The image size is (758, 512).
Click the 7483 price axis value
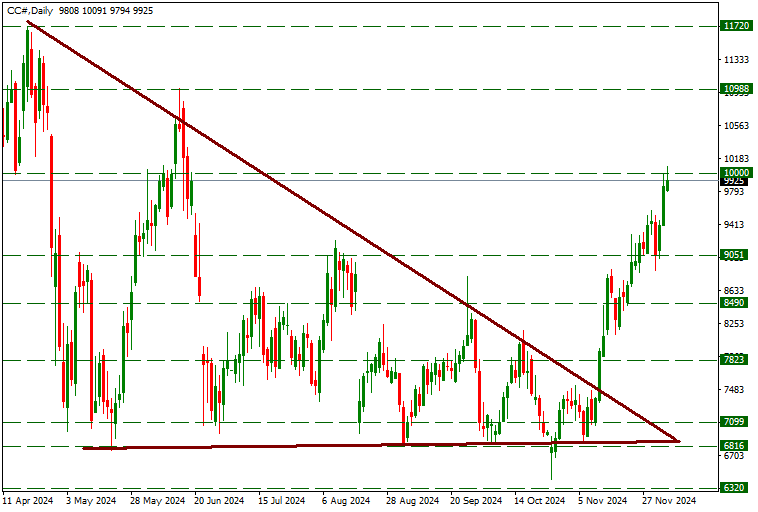[x=734, y=390]
